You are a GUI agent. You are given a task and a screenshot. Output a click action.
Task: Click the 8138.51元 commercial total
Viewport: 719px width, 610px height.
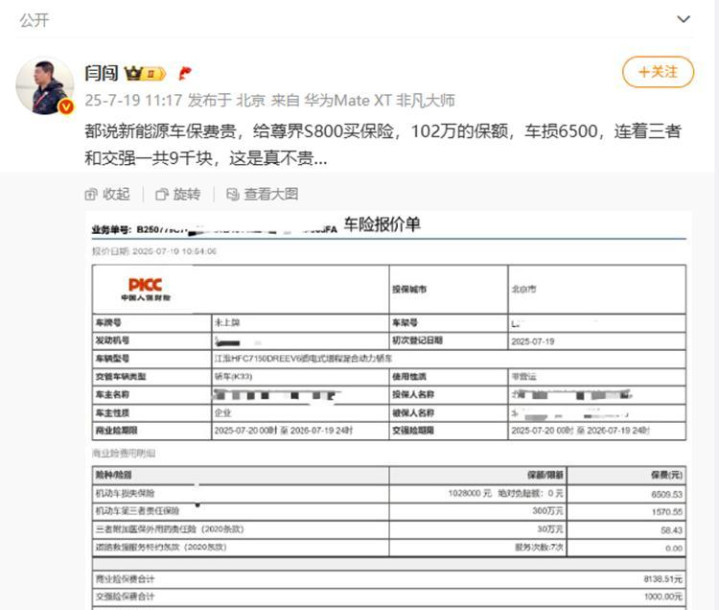(x=663, y=579)
